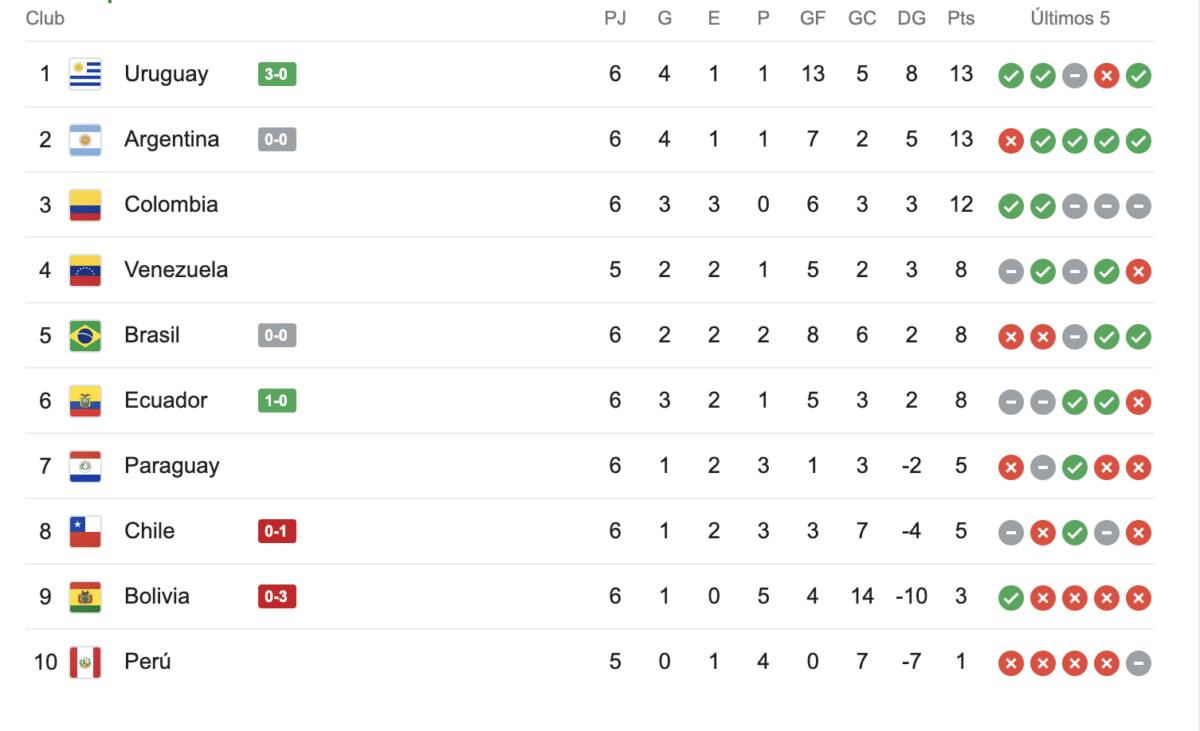Screen dimensions: 1200x731
Task: Click the Venezuela flag icon
Action: 85,270
